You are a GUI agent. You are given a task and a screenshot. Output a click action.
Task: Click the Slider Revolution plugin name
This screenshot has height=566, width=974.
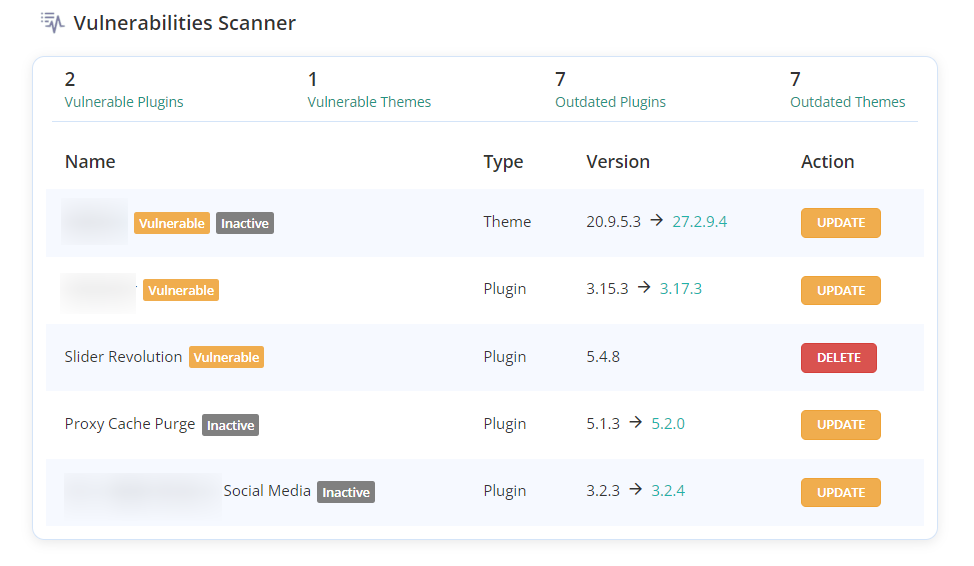[123, 357]
